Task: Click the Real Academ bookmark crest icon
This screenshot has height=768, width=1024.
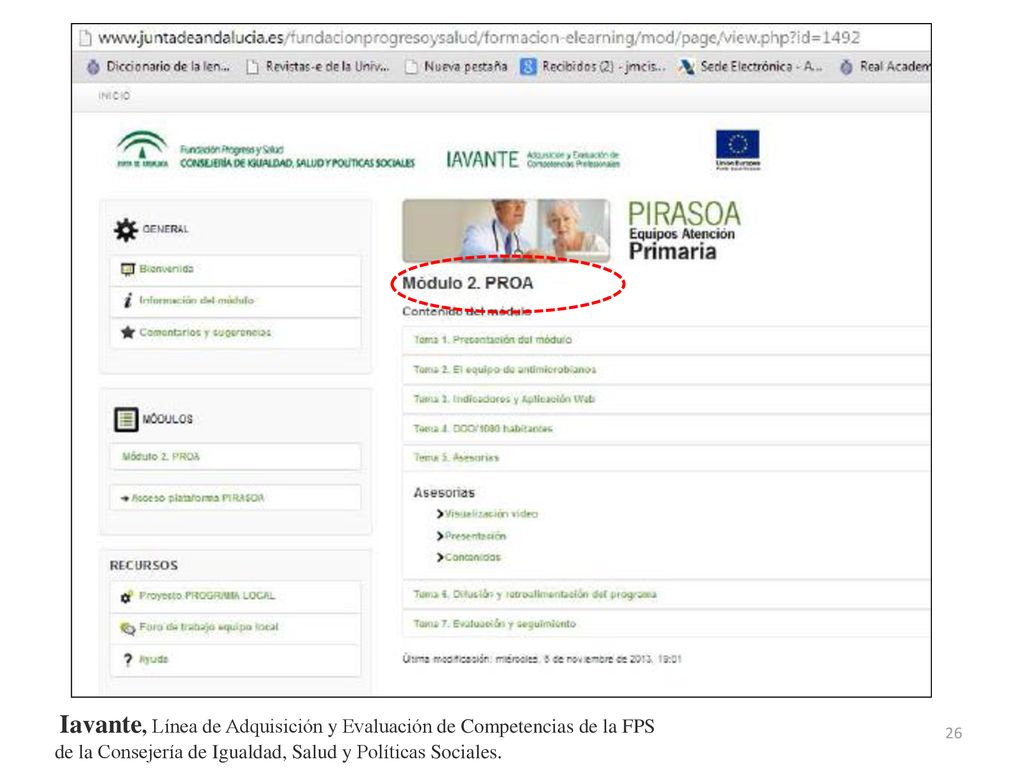Action: pyautogui.click(x=846, y=67)
